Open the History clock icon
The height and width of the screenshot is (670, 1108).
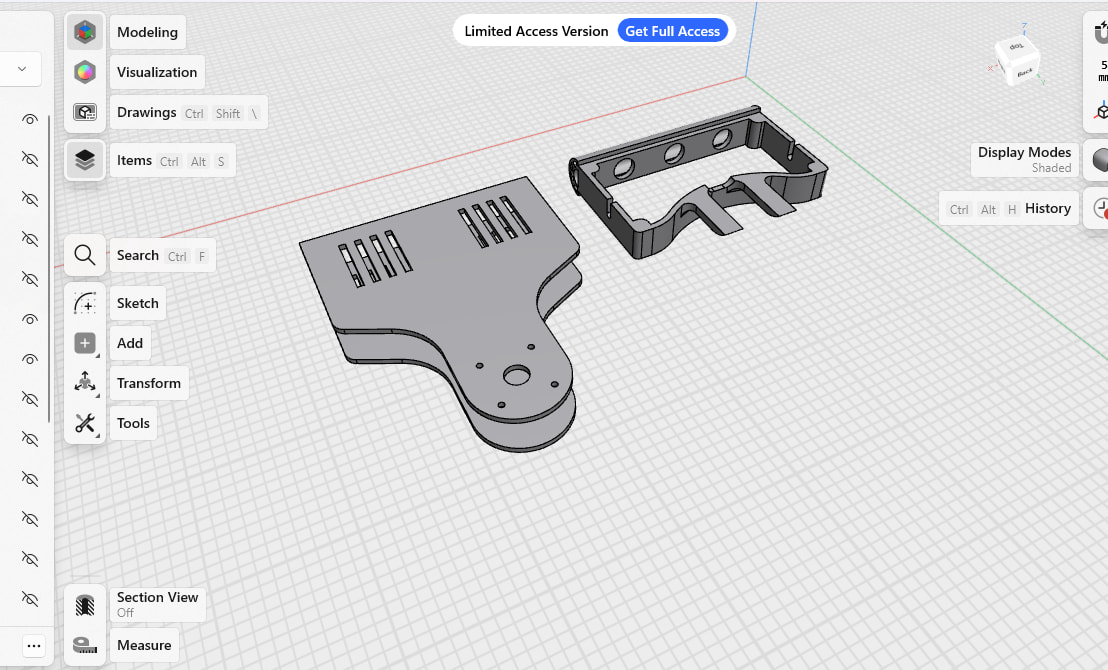click(x=1100, y=208)
